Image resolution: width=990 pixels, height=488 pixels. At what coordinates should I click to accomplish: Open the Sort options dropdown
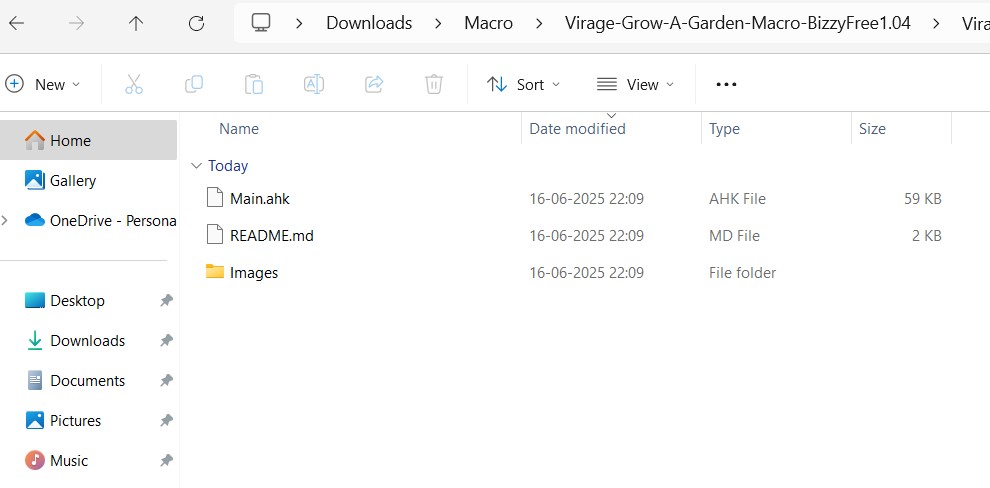(523, 84)
